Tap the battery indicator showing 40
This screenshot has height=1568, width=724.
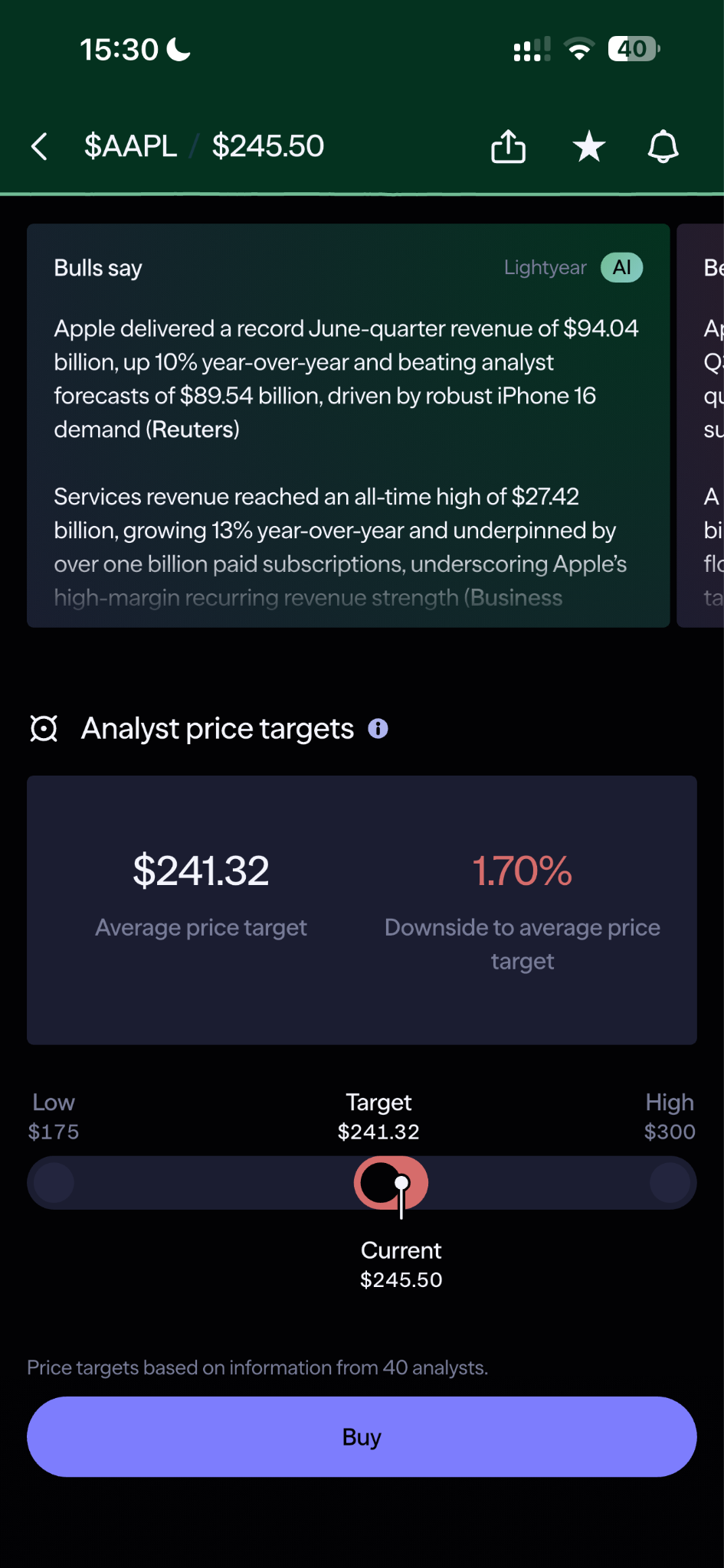(x=631, y=48)
